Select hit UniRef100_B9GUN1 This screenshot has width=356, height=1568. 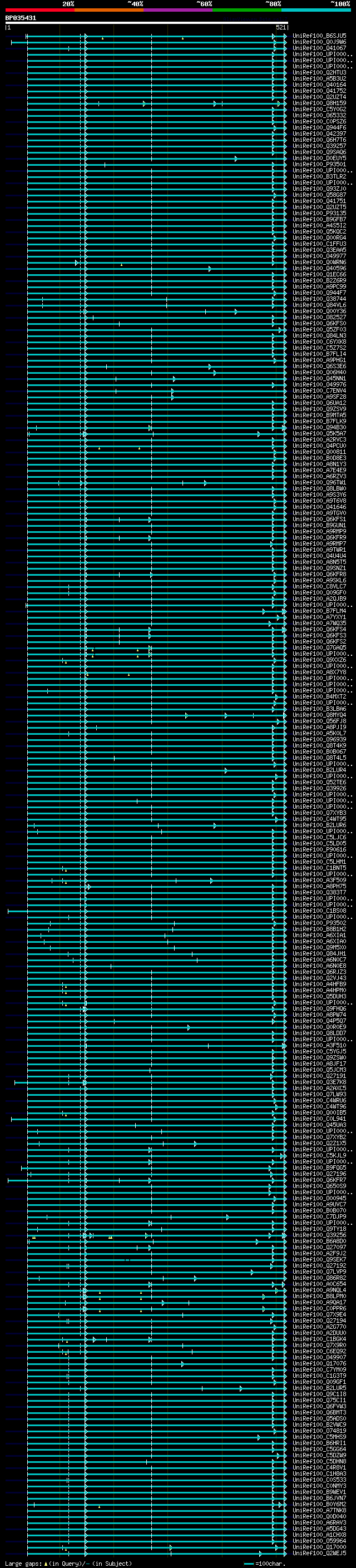tap(319, 525)
